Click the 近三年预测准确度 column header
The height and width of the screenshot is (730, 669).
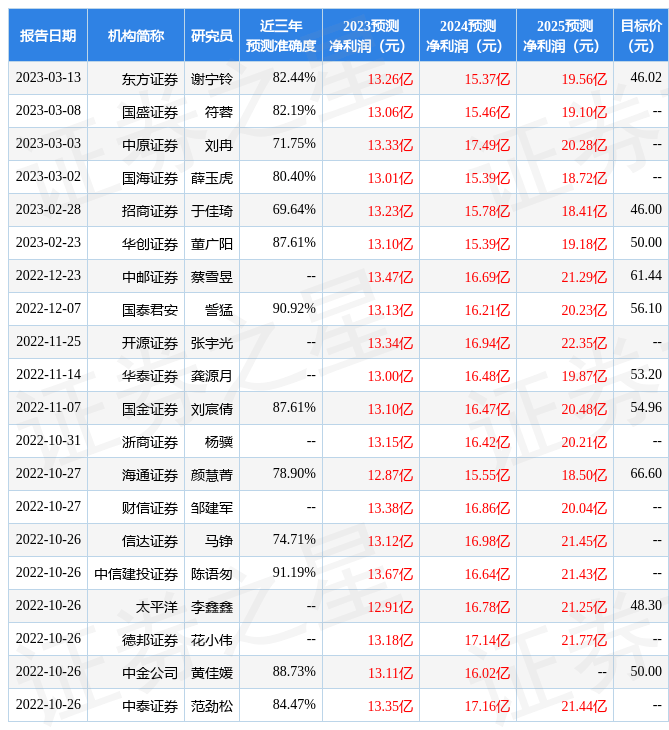click(x=280, y=35)
